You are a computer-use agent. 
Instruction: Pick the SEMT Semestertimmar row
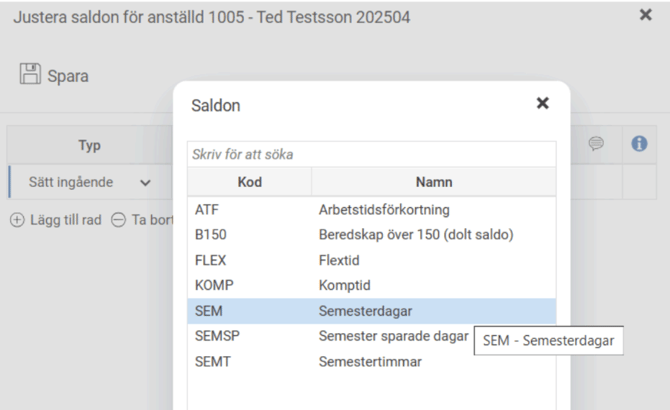370,361
